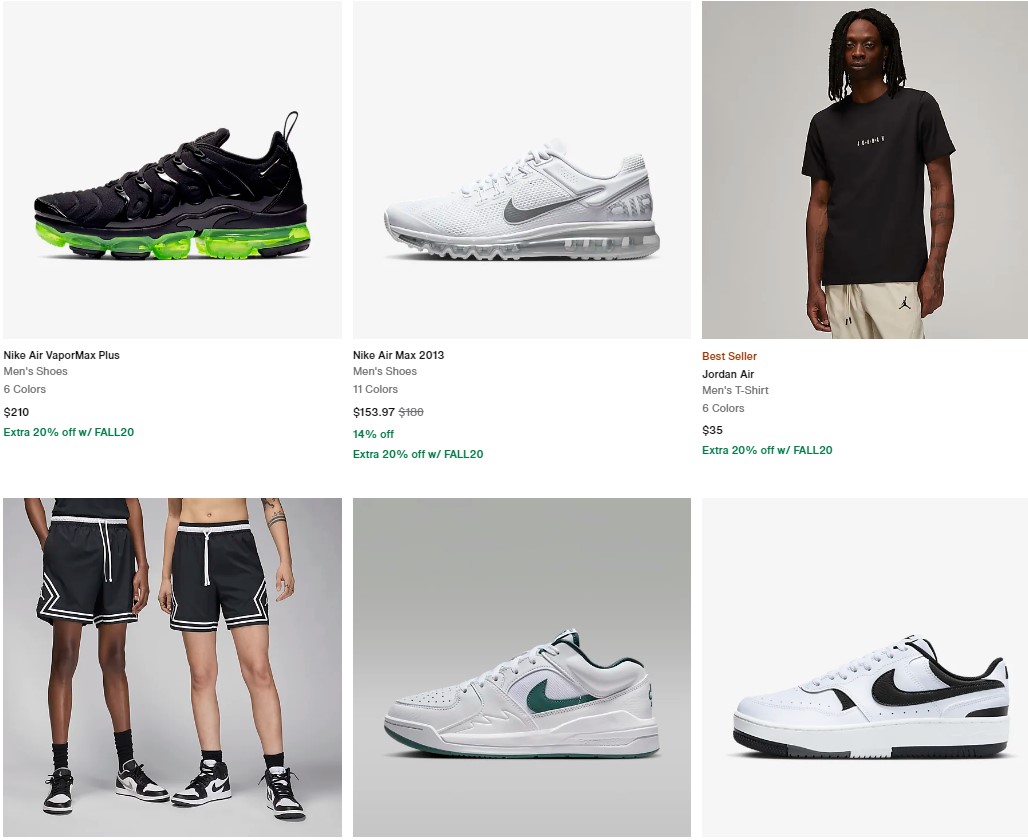Click the Nike Air Max 2013 title

pyautogui.click(x=398, y=355)
